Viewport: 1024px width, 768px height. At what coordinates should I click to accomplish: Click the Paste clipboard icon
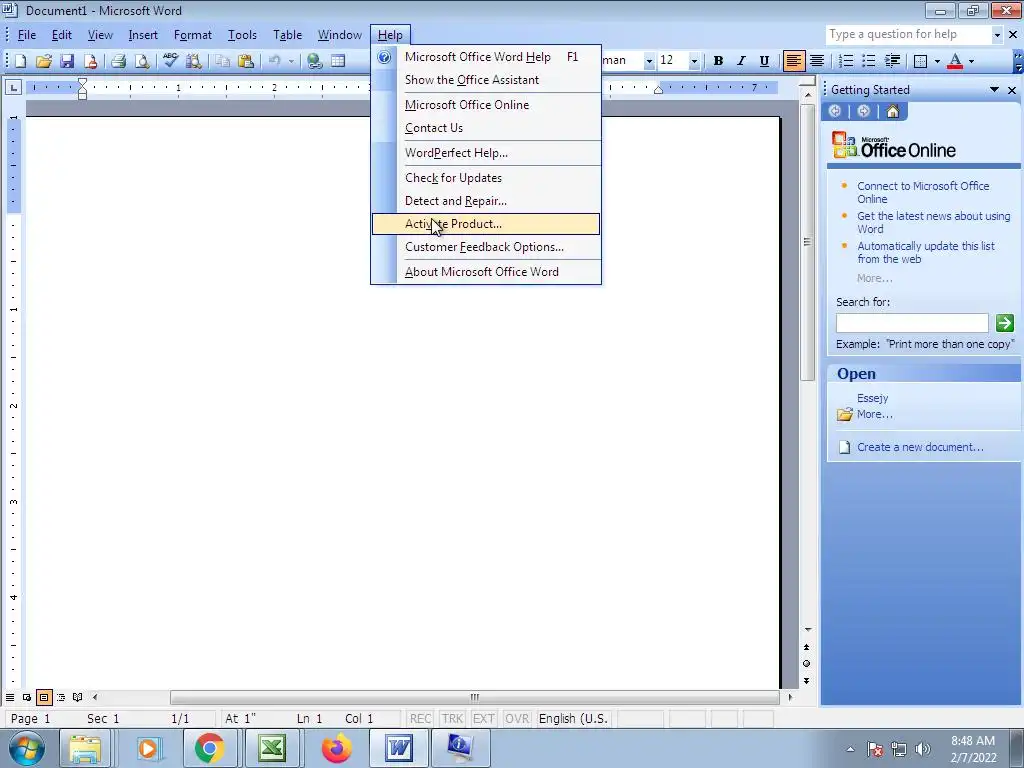[246, 61]
